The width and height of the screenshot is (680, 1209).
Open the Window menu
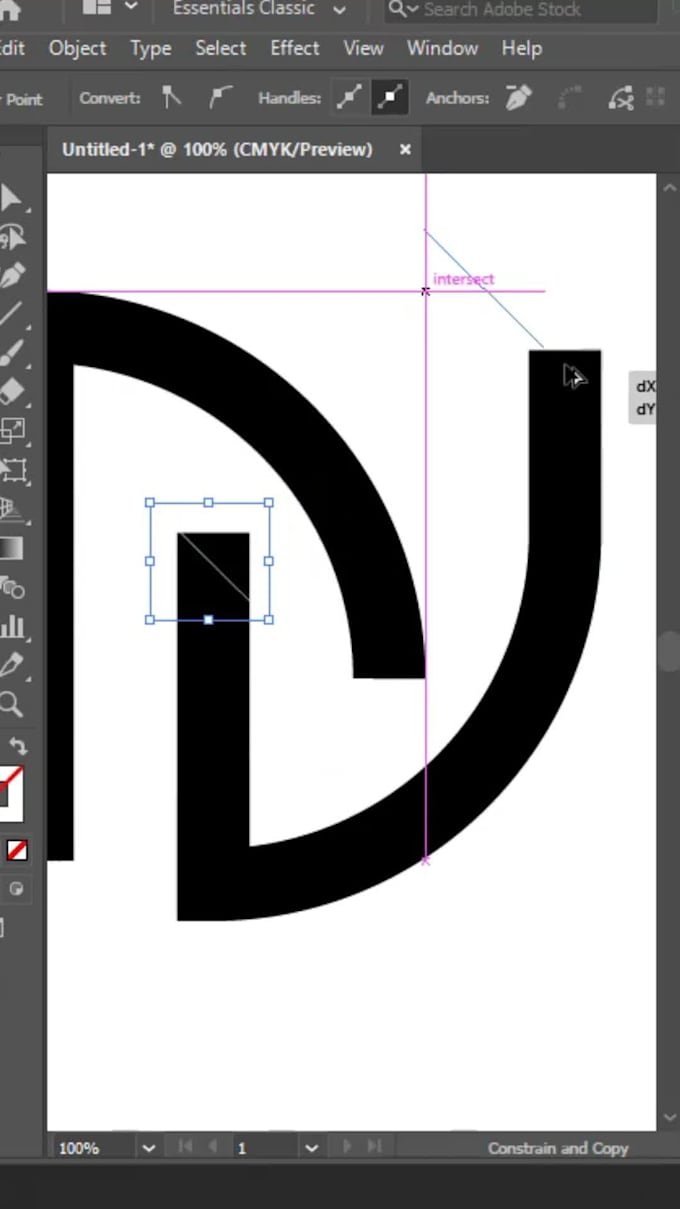click(442, 48)
